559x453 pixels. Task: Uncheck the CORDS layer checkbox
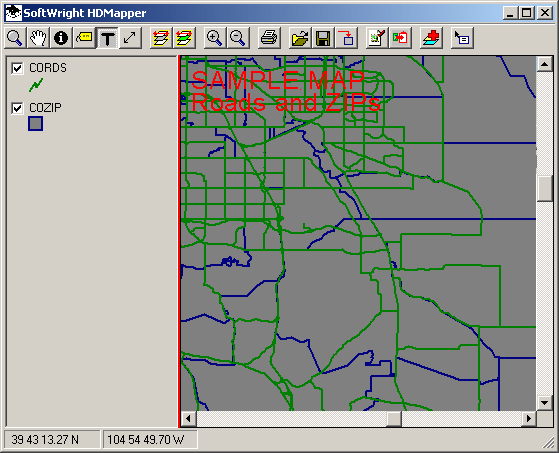click(17, 68)
